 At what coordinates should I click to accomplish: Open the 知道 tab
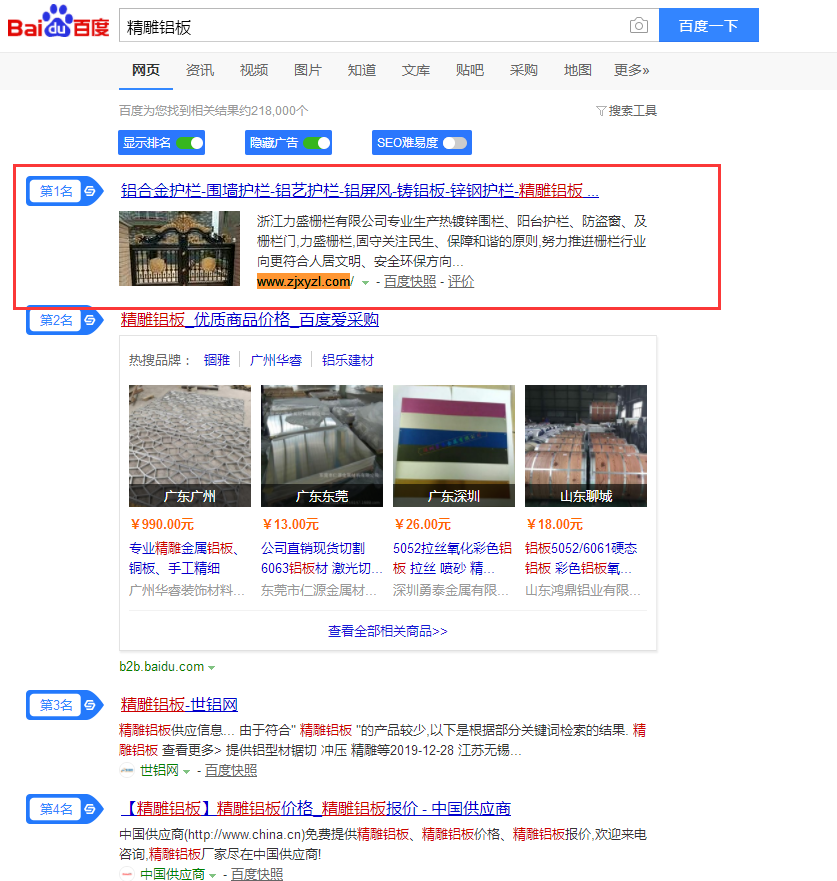coord(362,70)
